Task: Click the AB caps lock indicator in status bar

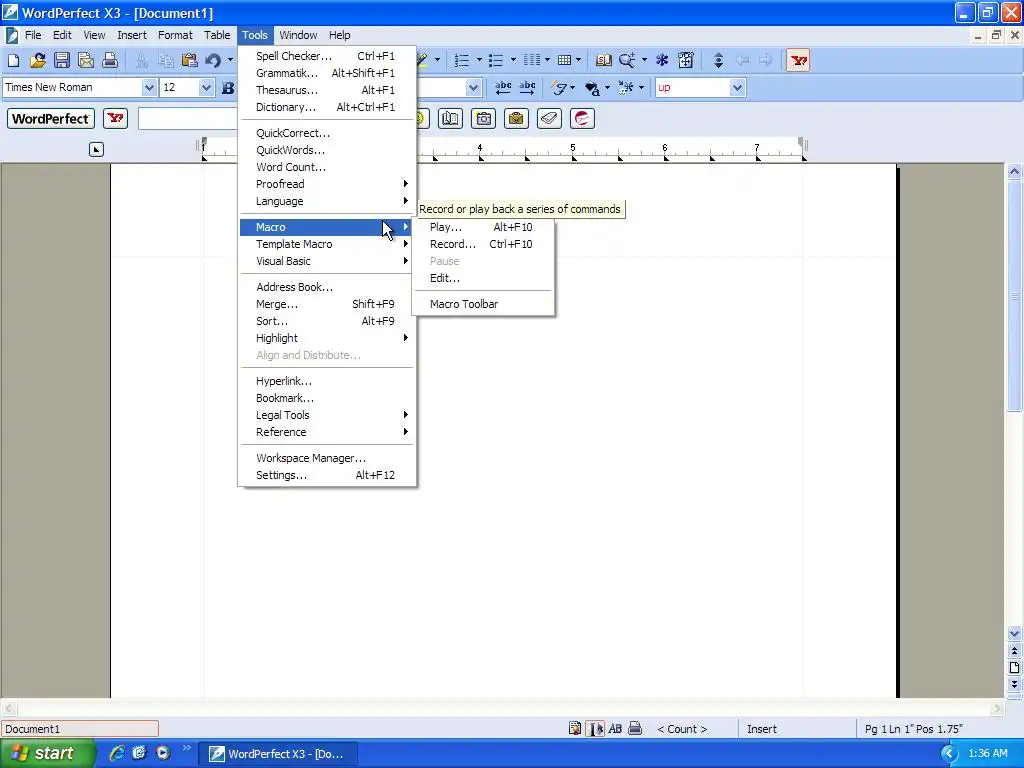Action: [615, 729]
